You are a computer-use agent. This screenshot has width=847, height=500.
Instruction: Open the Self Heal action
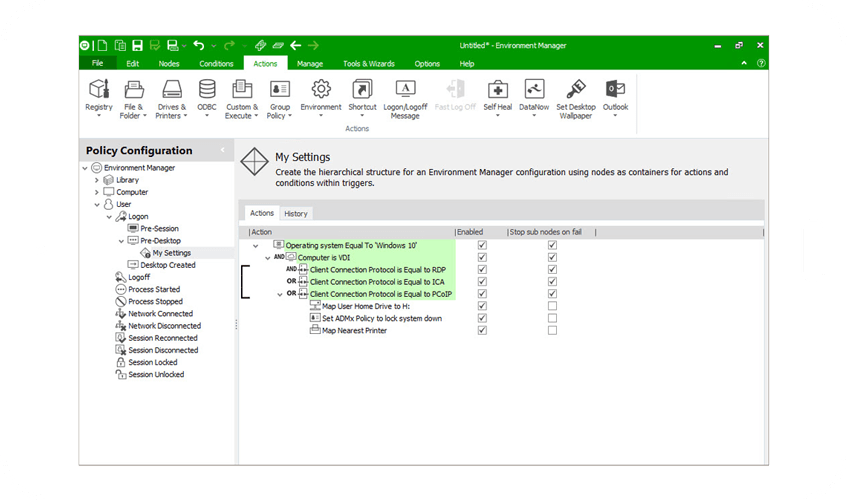(x=497, y=92)
